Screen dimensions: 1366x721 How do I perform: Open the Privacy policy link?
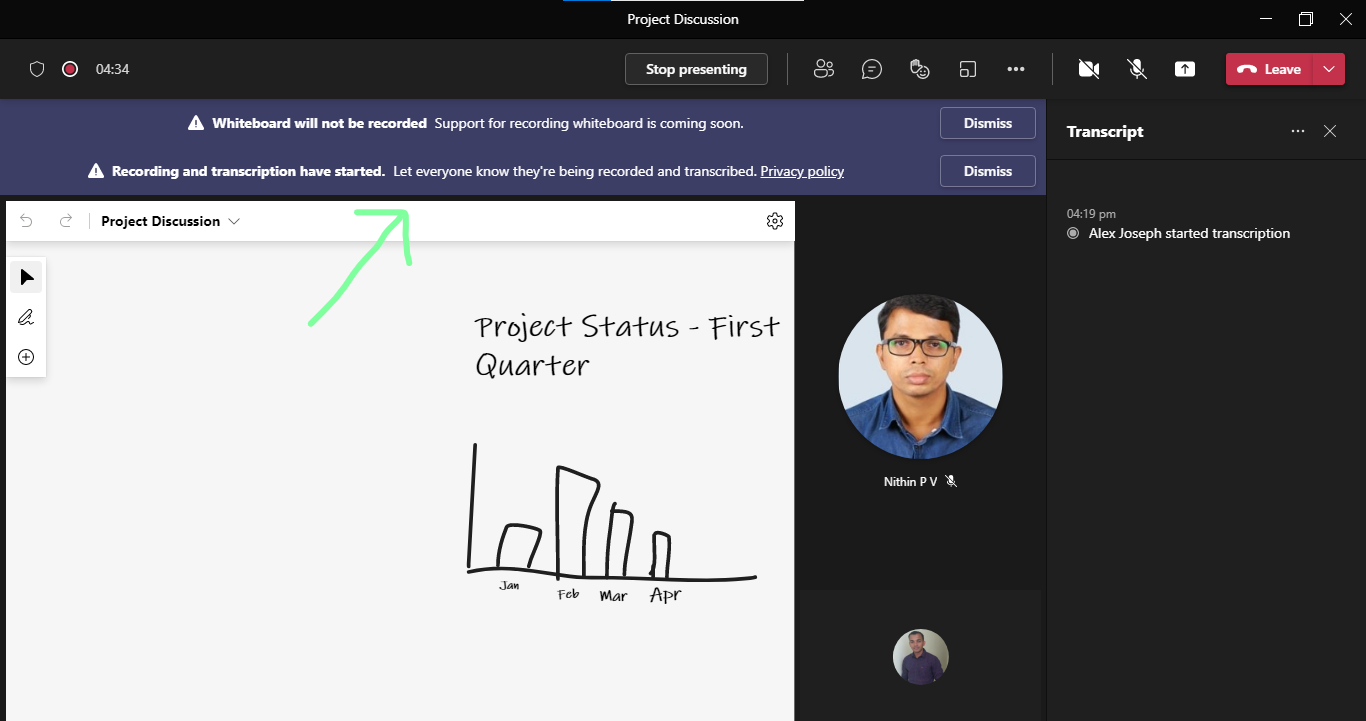point(802,171)
